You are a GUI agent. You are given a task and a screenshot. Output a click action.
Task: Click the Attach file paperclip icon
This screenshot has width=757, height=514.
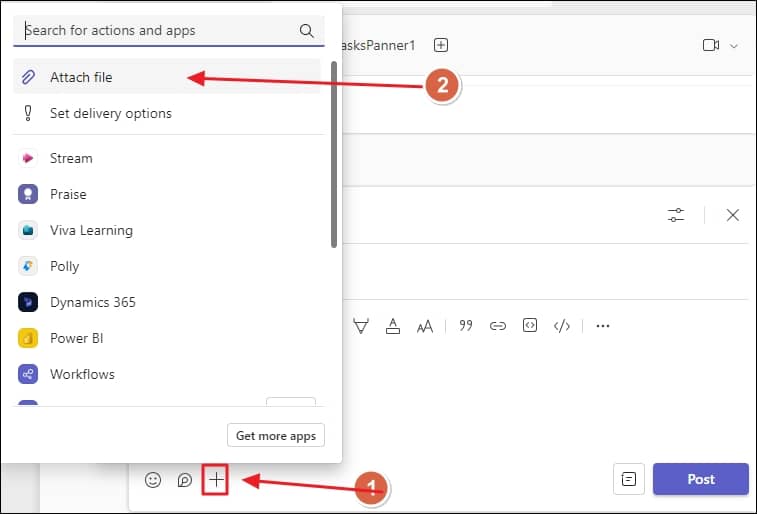coord(28,77)
